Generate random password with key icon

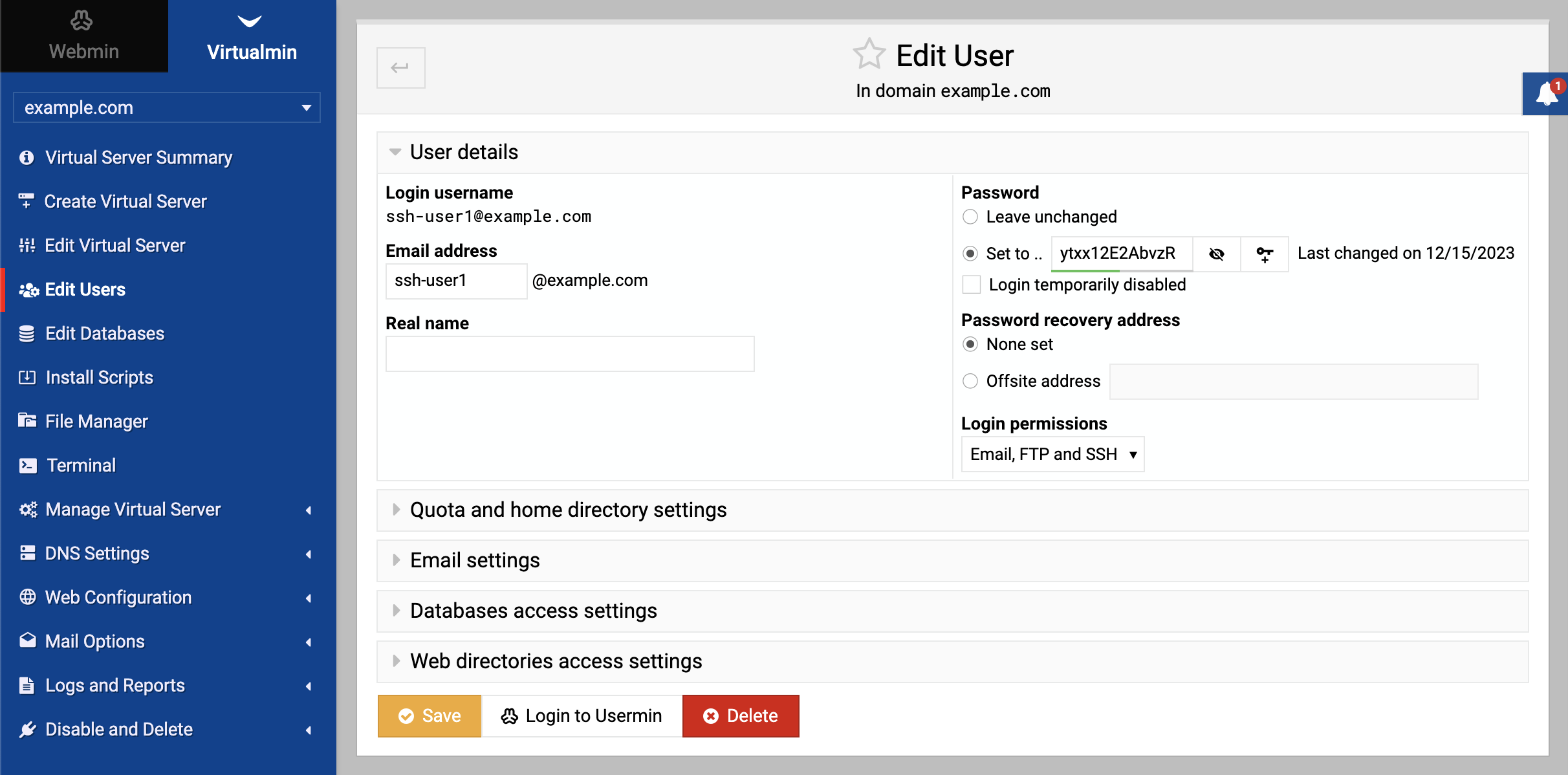(x=1265, y=254)
